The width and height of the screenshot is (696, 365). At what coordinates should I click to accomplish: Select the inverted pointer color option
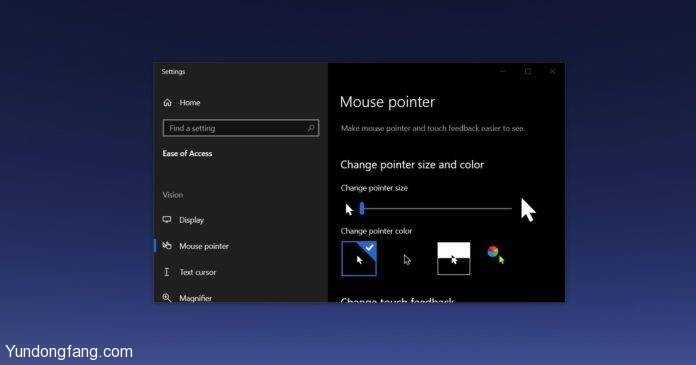pyautogui.click(x=454, y=259)
